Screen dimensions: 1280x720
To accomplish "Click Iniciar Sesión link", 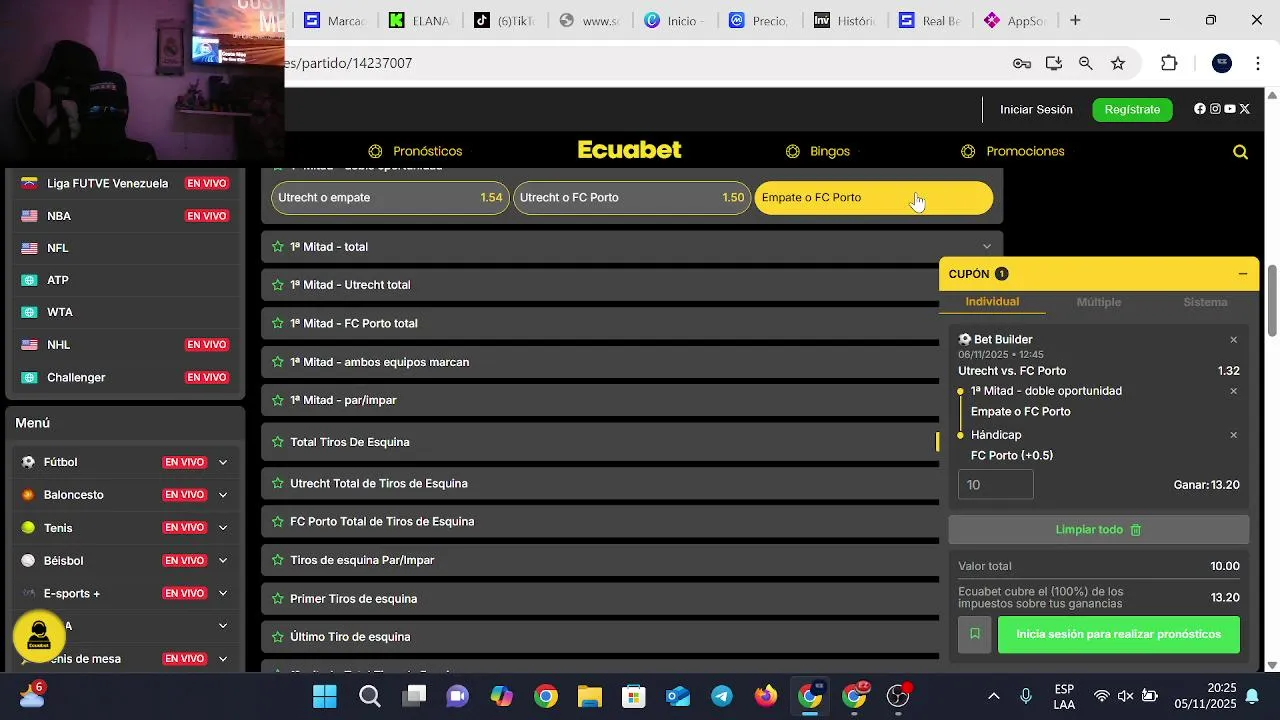I will 1036,110.
